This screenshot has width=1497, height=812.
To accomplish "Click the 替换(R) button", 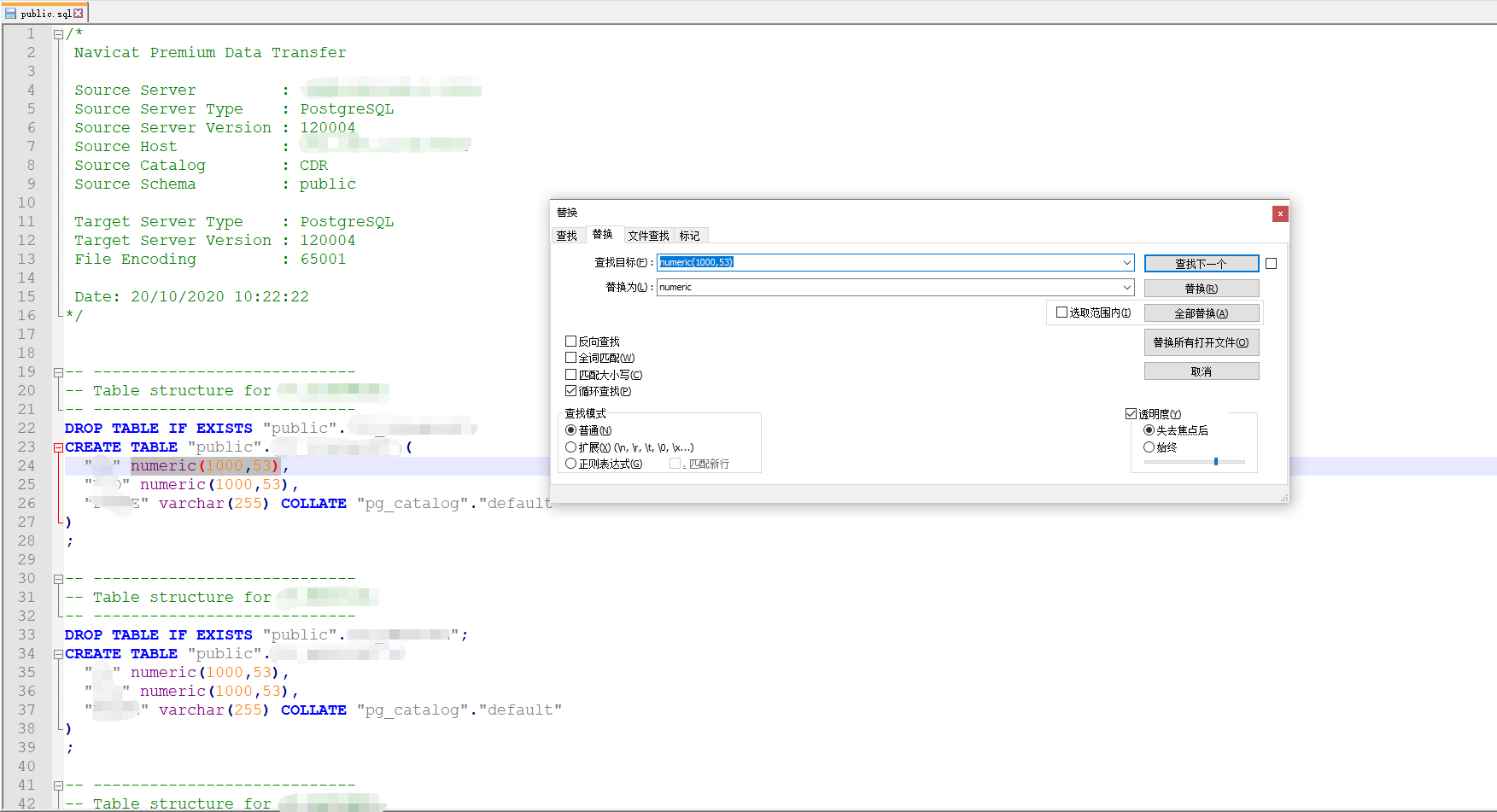I will click(1202, 289).
